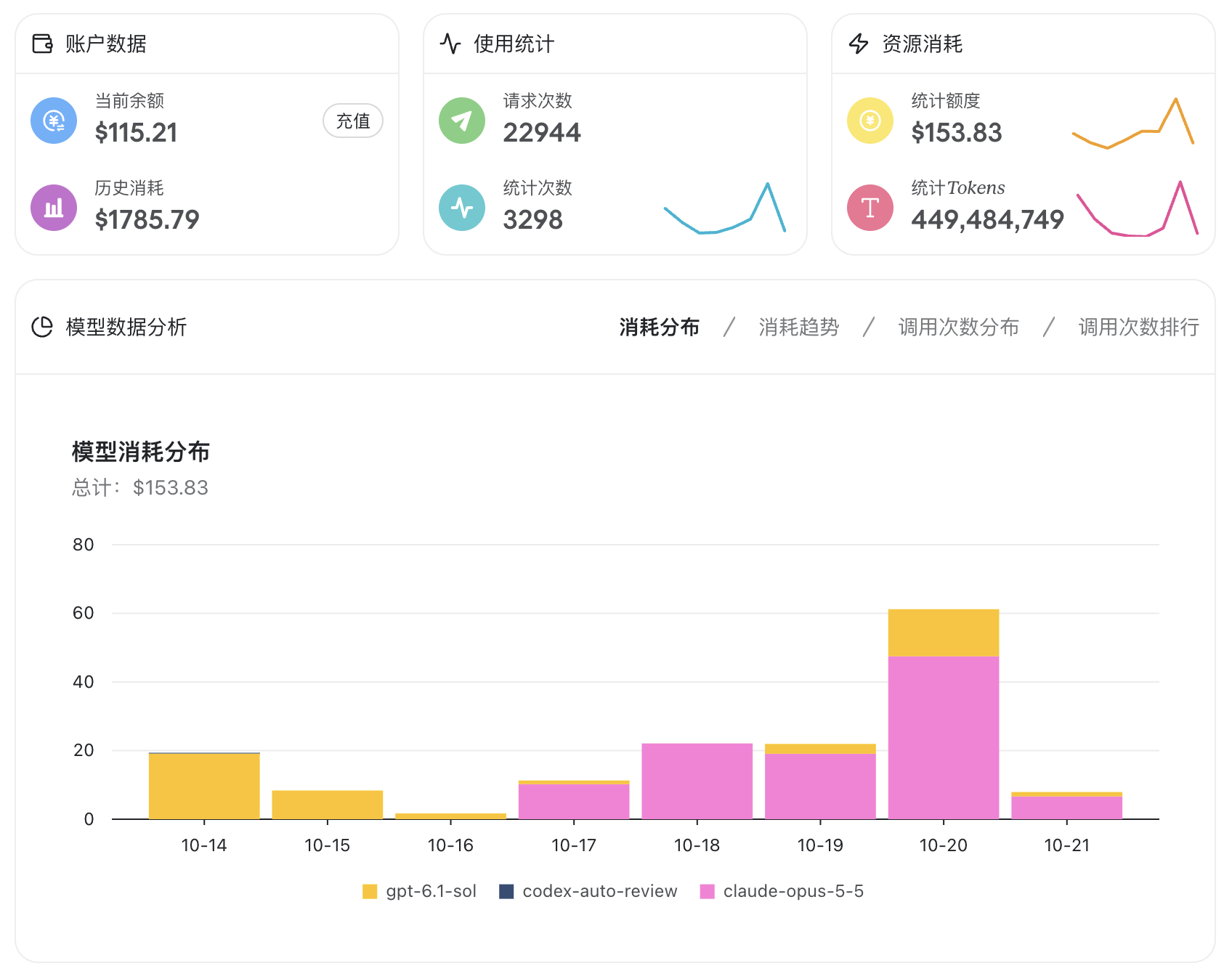Click the 模型数据分析 section heading
This screenshot has width=1232, height=979.
point(126,327)
